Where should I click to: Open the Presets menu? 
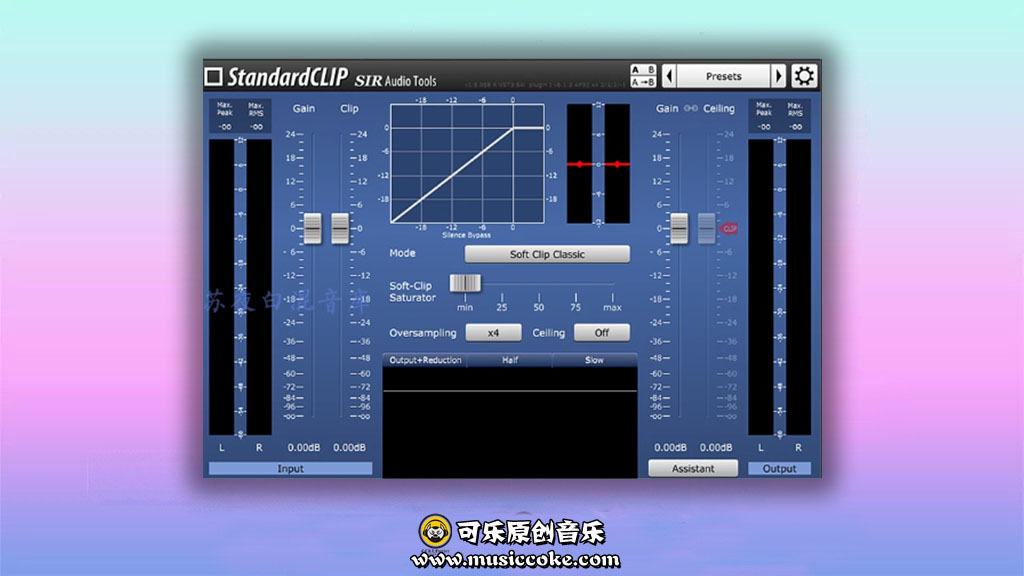(724, 76)
